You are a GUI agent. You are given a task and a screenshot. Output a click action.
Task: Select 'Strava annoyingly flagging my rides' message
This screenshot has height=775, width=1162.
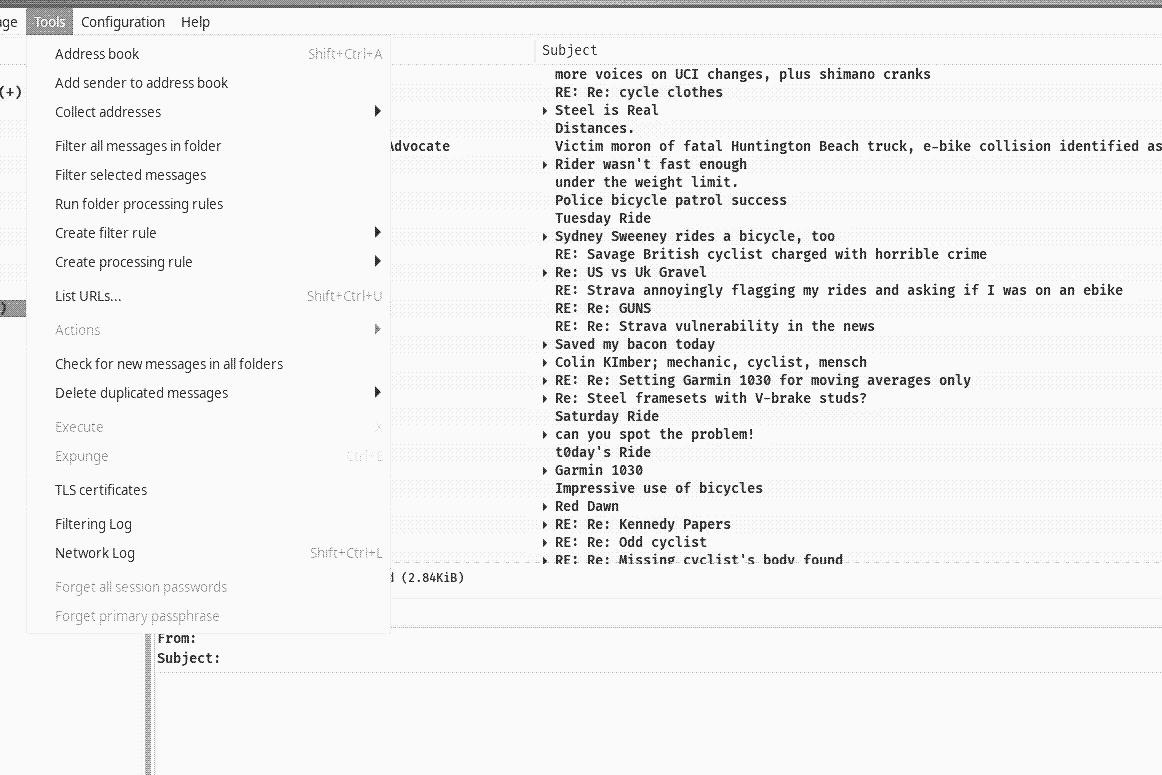[x=839, y=290]
